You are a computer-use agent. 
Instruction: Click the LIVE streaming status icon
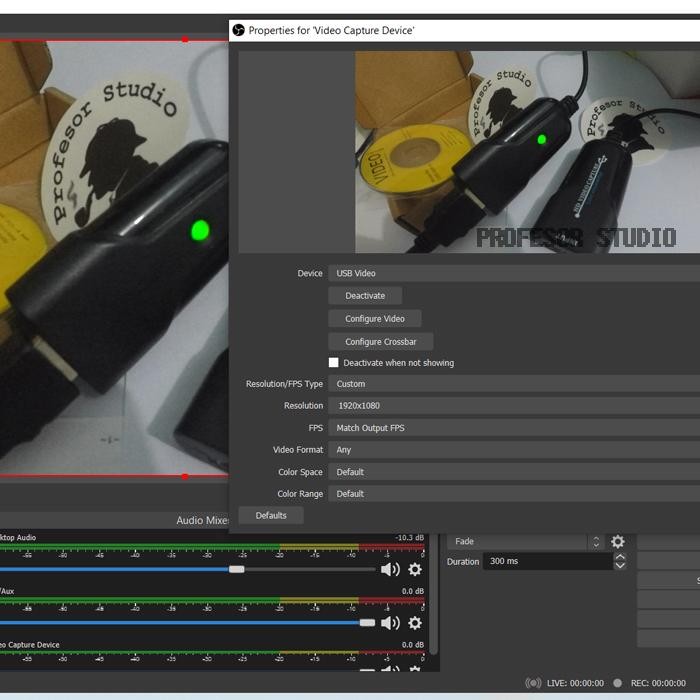[x=534, y=683]
